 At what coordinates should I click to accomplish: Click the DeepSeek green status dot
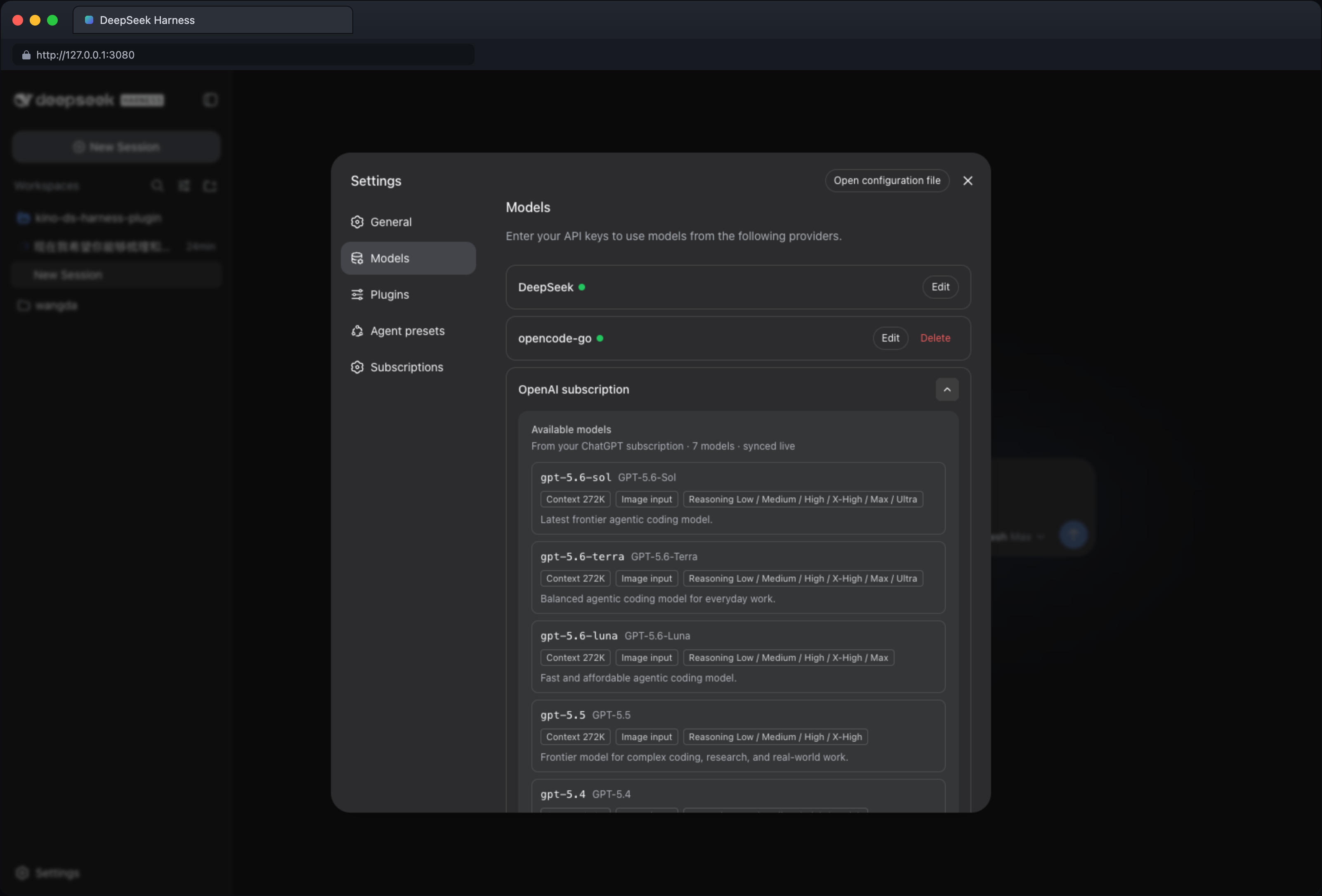coord(582,287)
